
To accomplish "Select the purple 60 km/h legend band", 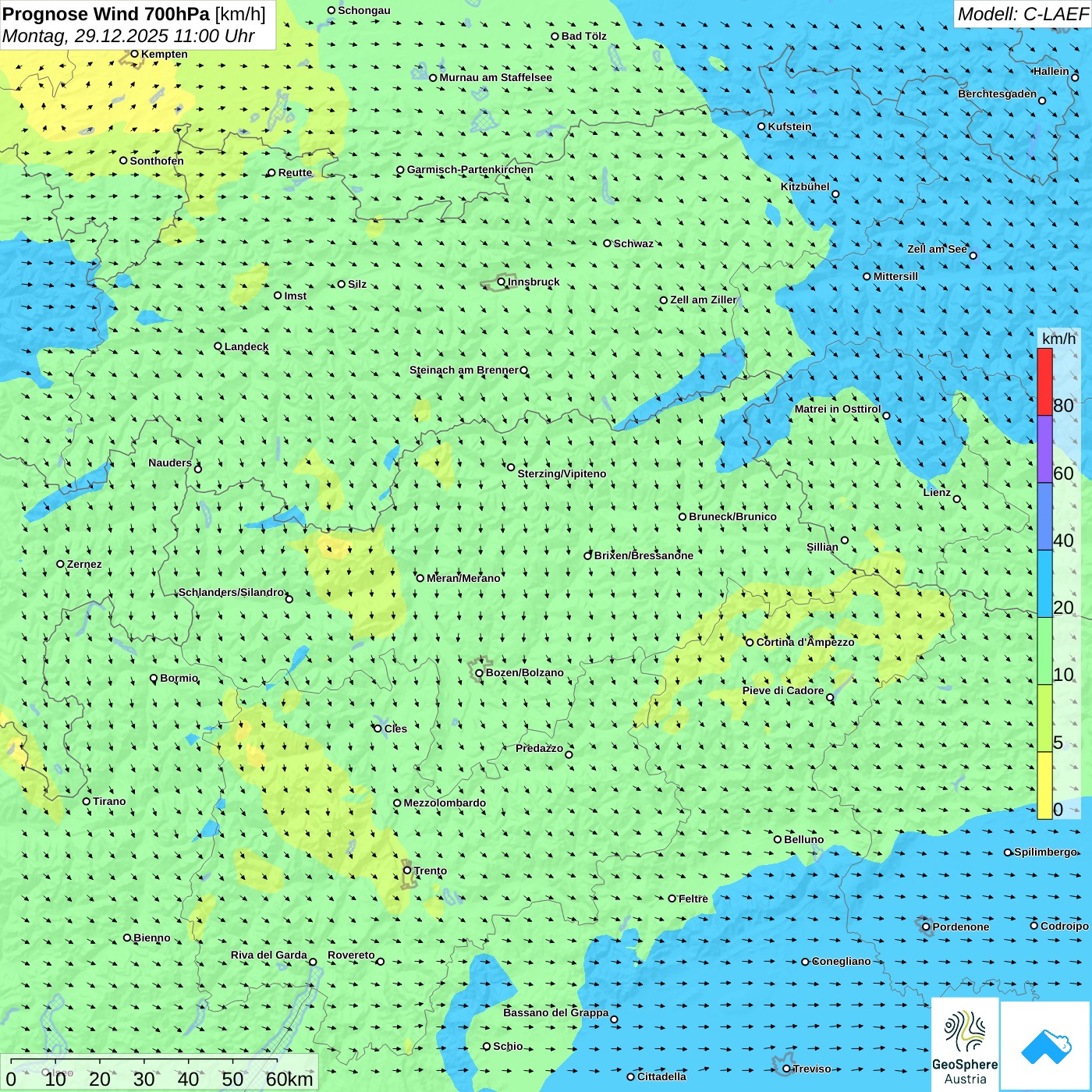I will tap(1044, 449).
